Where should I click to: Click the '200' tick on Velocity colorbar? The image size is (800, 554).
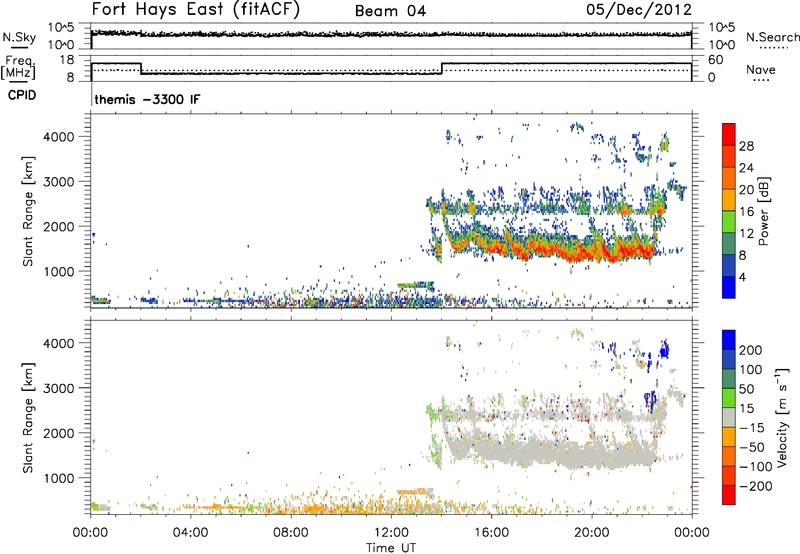pyautogui.click(x=750, y=350)
